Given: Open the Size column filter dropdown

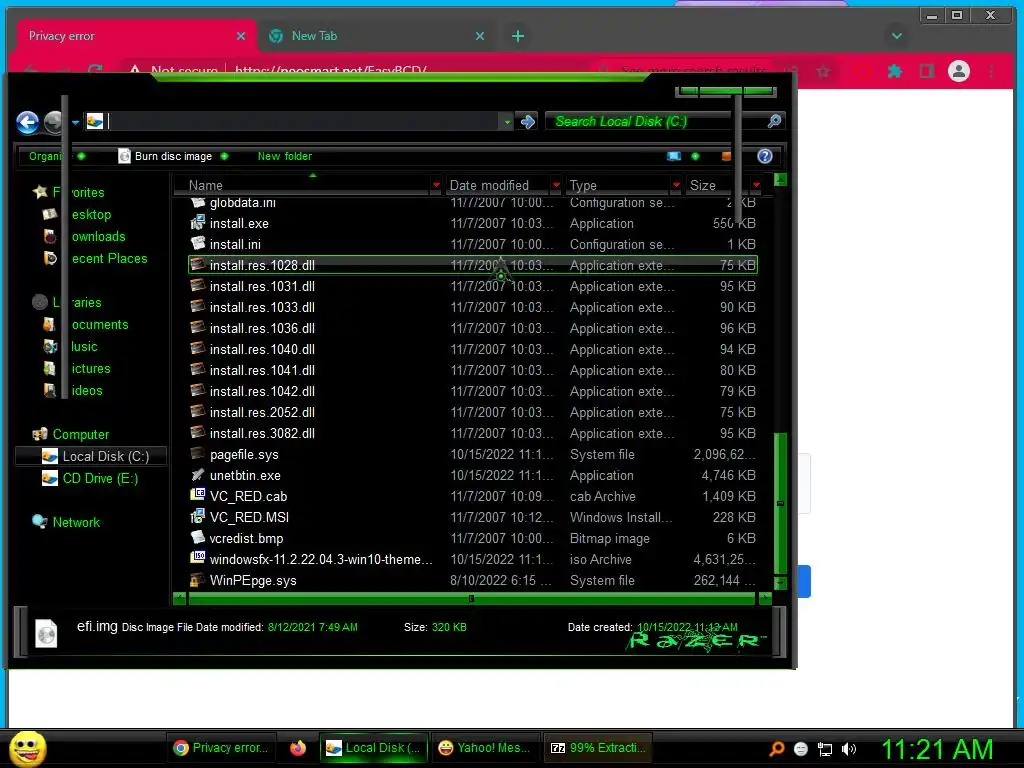Looking at the screenshot, I should [x=756, y=185].
